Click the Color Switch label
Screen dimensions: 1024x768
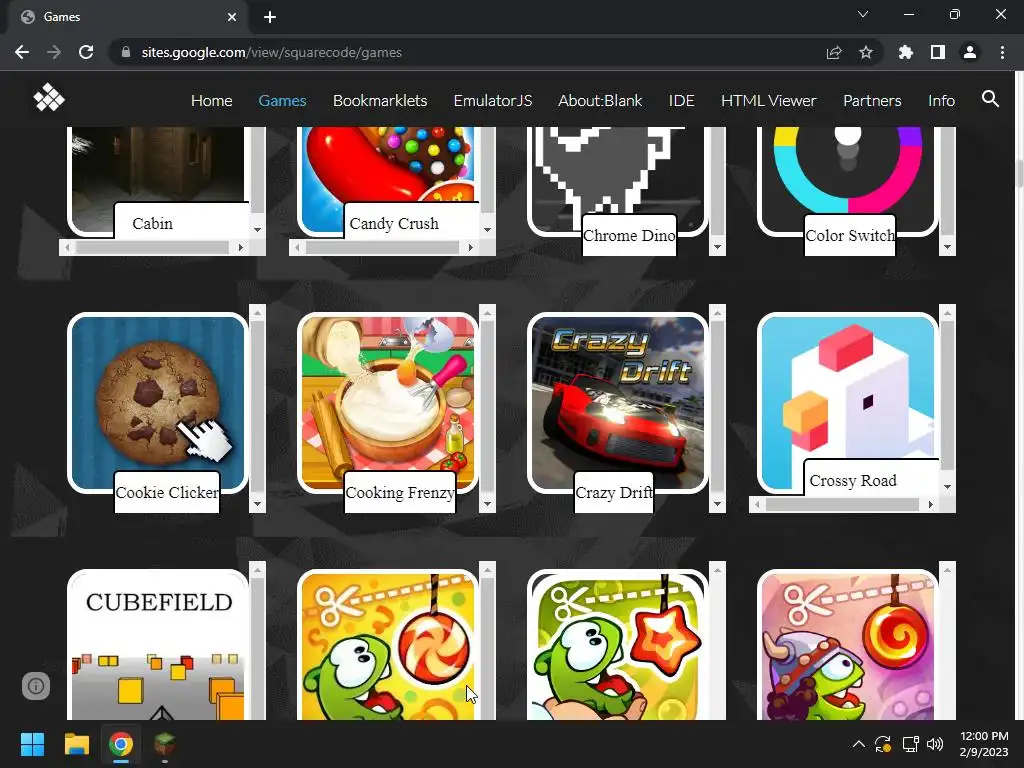coord(850,235)
